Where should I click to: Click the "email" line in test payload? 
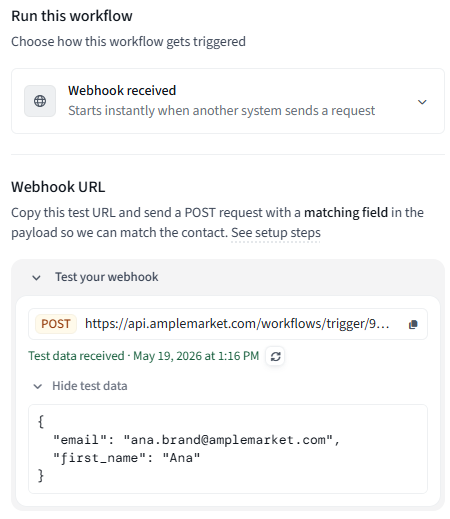click(196, 440)
